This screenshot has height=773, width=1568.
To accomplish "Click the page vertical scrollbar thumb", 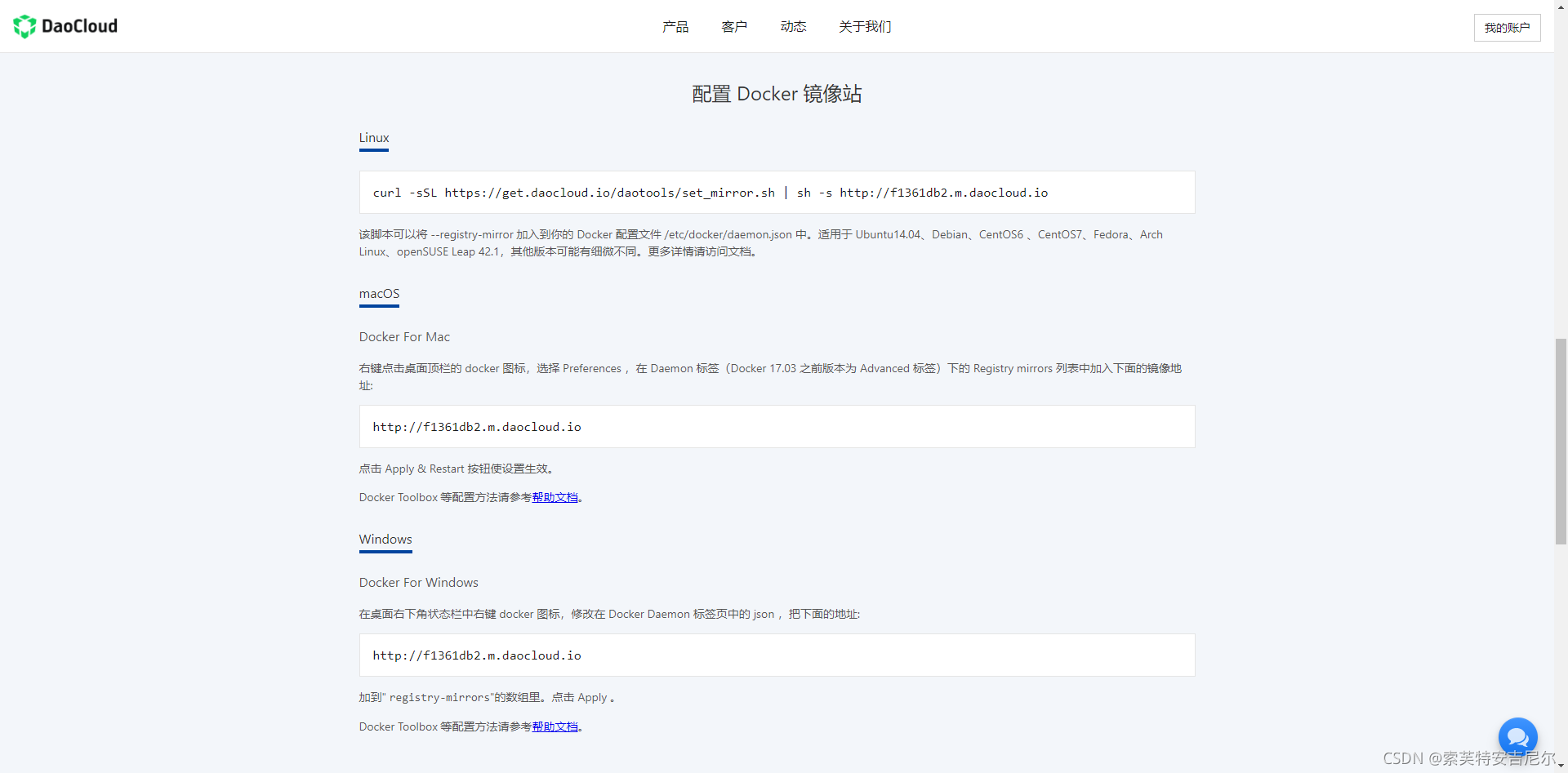I will 1561,441.
